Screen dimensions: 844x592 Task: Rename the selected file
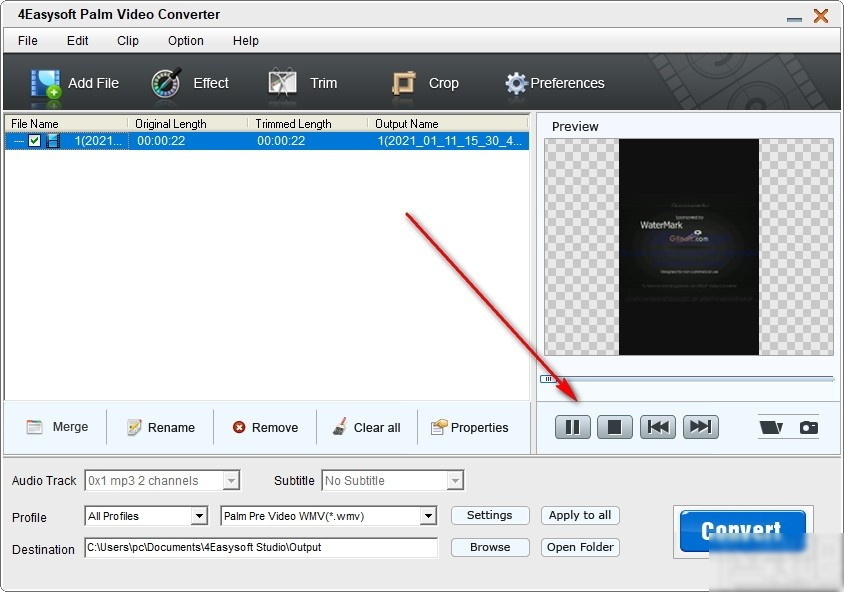[161, 427]
